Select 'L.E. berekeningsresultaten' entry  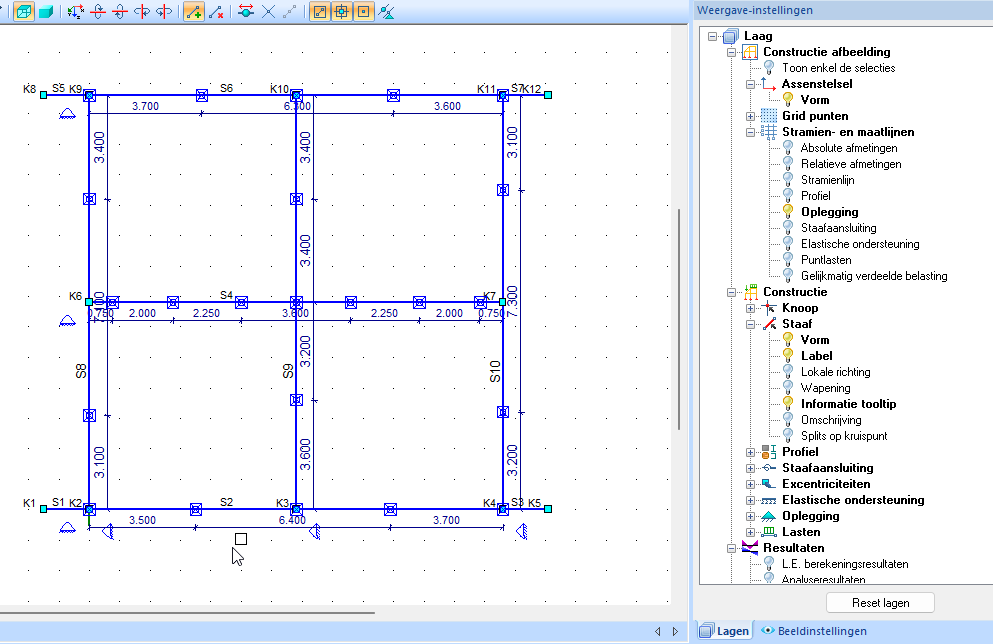tap(845, 564)
